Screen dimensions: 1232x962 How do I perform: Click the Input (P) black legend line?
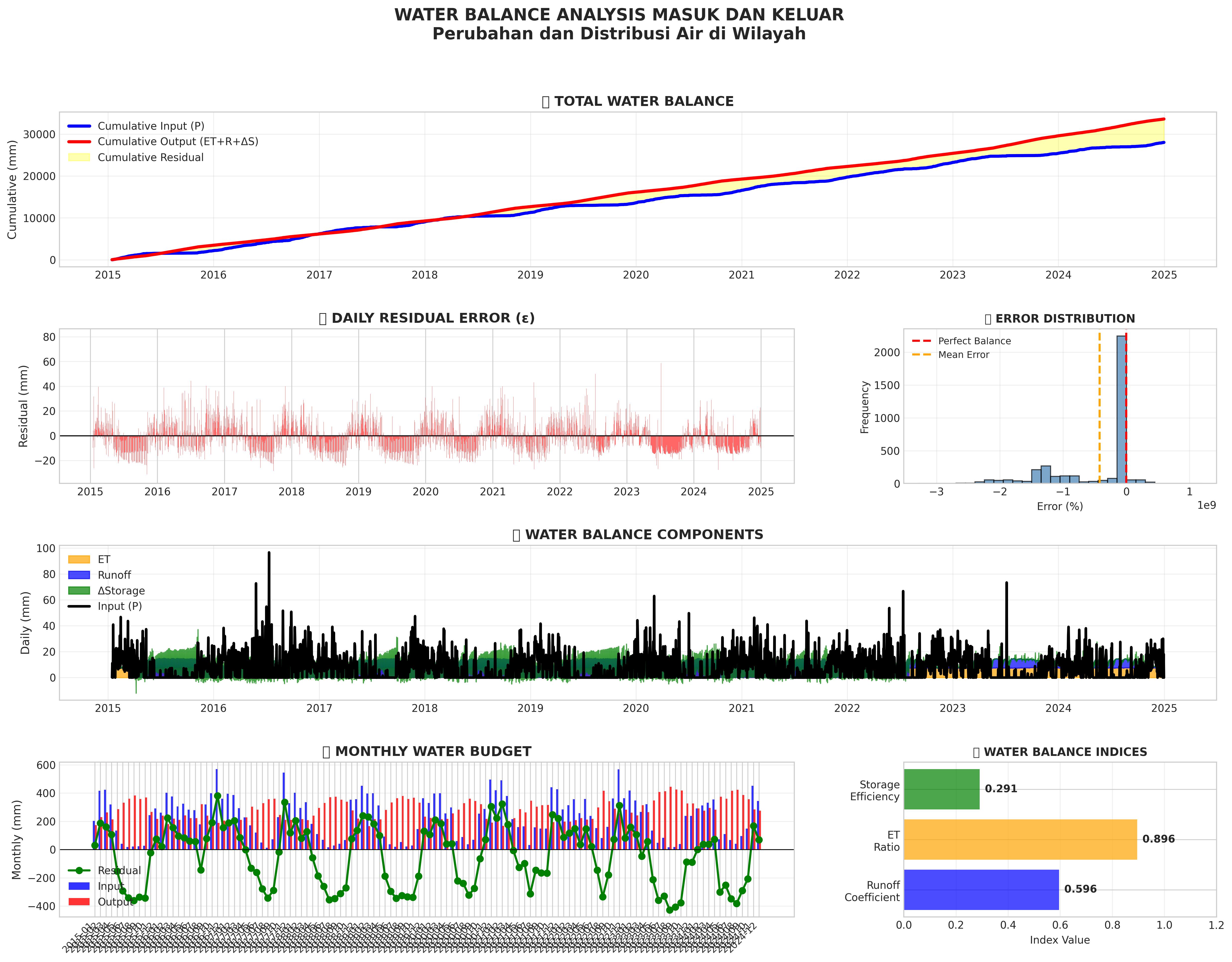(x=79, y=607)
